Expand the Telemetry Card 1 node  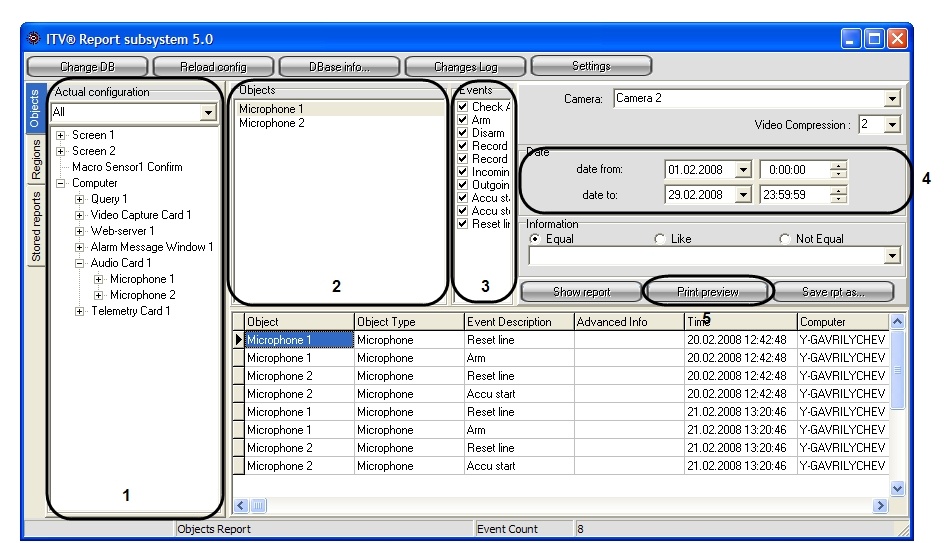(81, 311)
